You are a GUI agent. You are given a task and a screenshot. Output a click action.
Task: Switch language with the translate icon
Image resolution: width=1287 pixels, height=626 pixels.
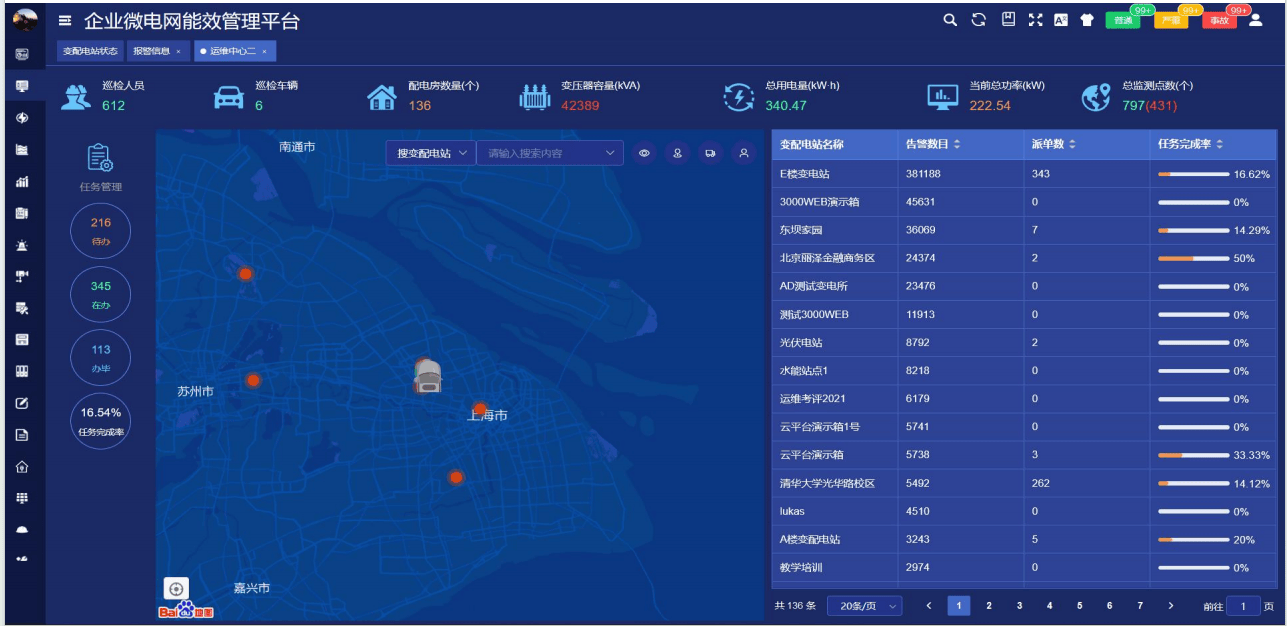(1061, 19)
